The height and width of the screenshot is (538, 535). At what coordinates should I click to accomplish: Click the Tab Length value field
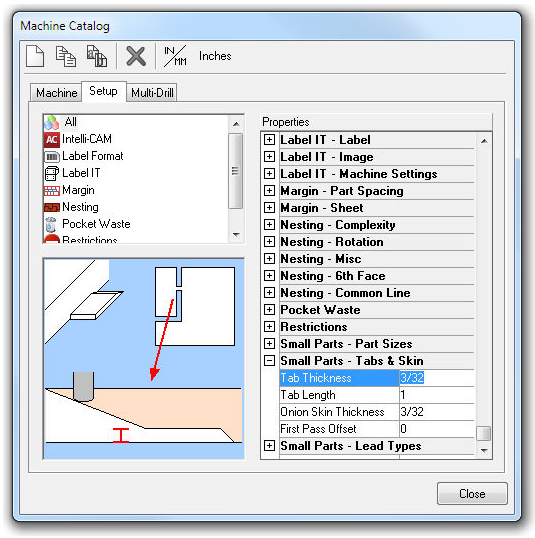(437, 395)
